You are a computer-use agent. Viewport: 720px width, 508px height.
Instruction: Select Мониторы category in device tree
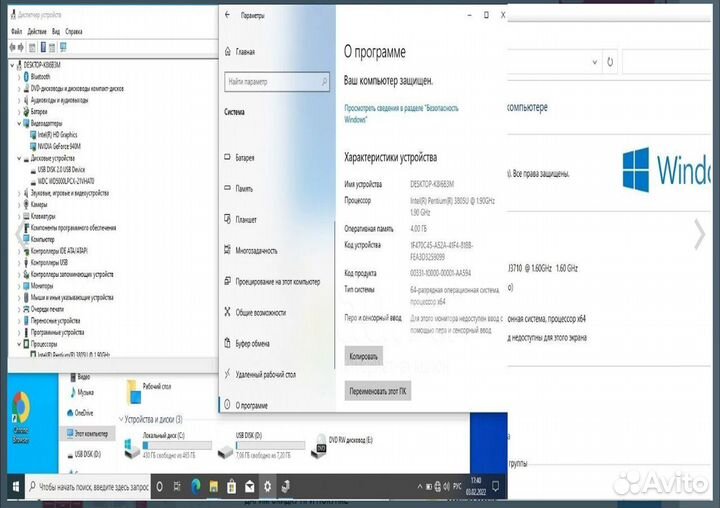point(42,286)
